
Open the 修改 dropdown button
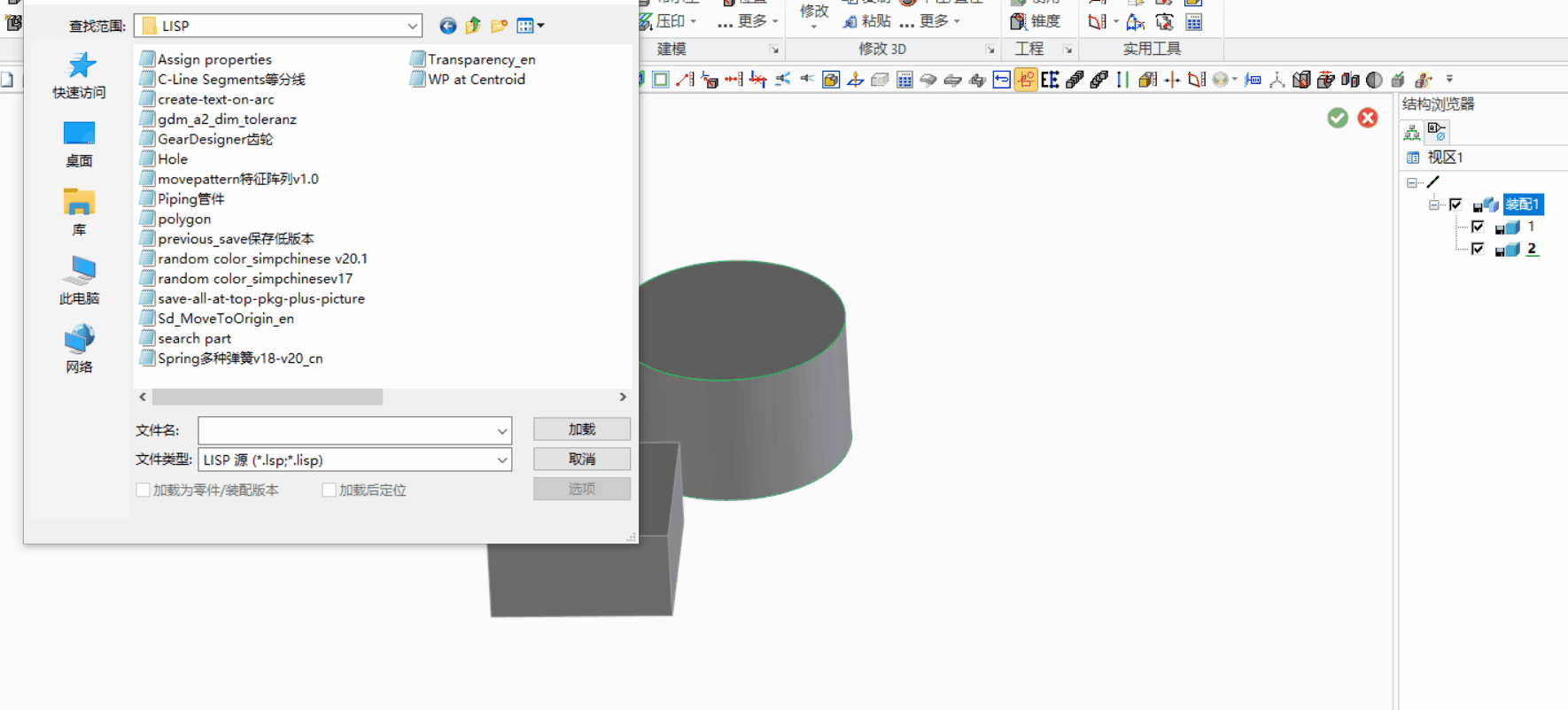pyautogui.click(x=814, y=16)
